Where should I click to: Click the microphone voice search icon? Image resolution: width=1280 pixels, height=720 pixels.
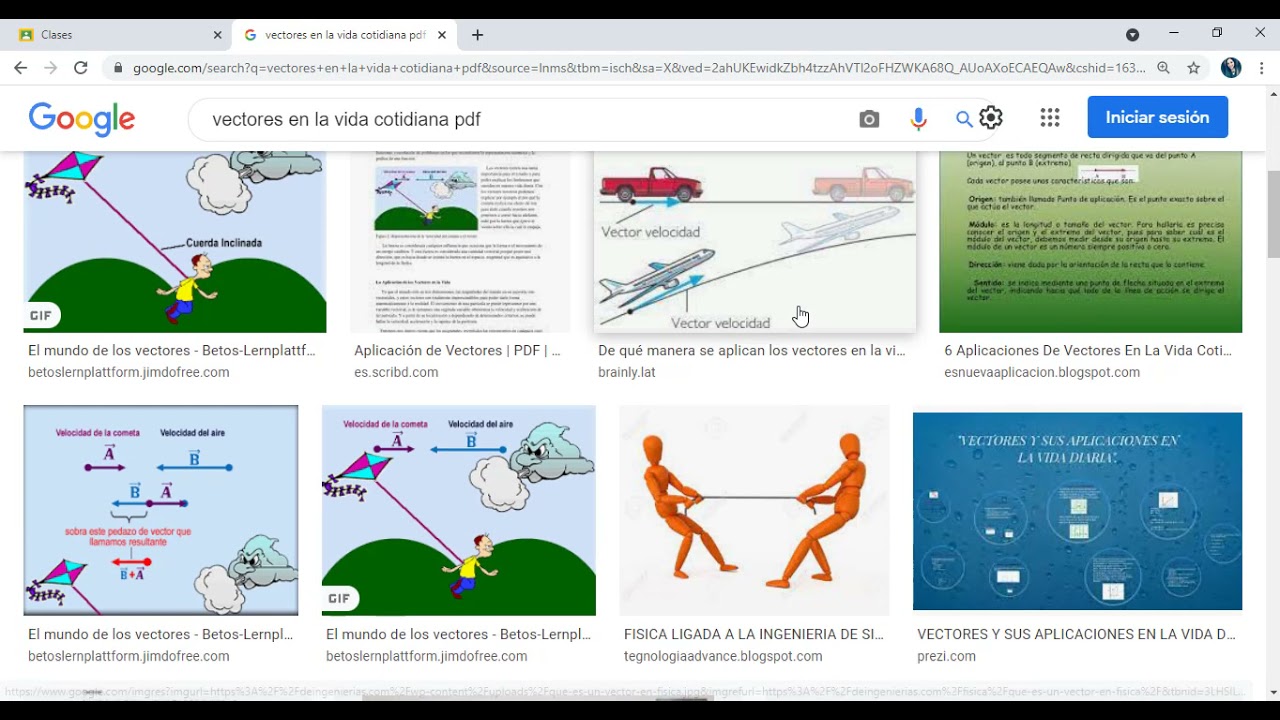pos(918,119)
